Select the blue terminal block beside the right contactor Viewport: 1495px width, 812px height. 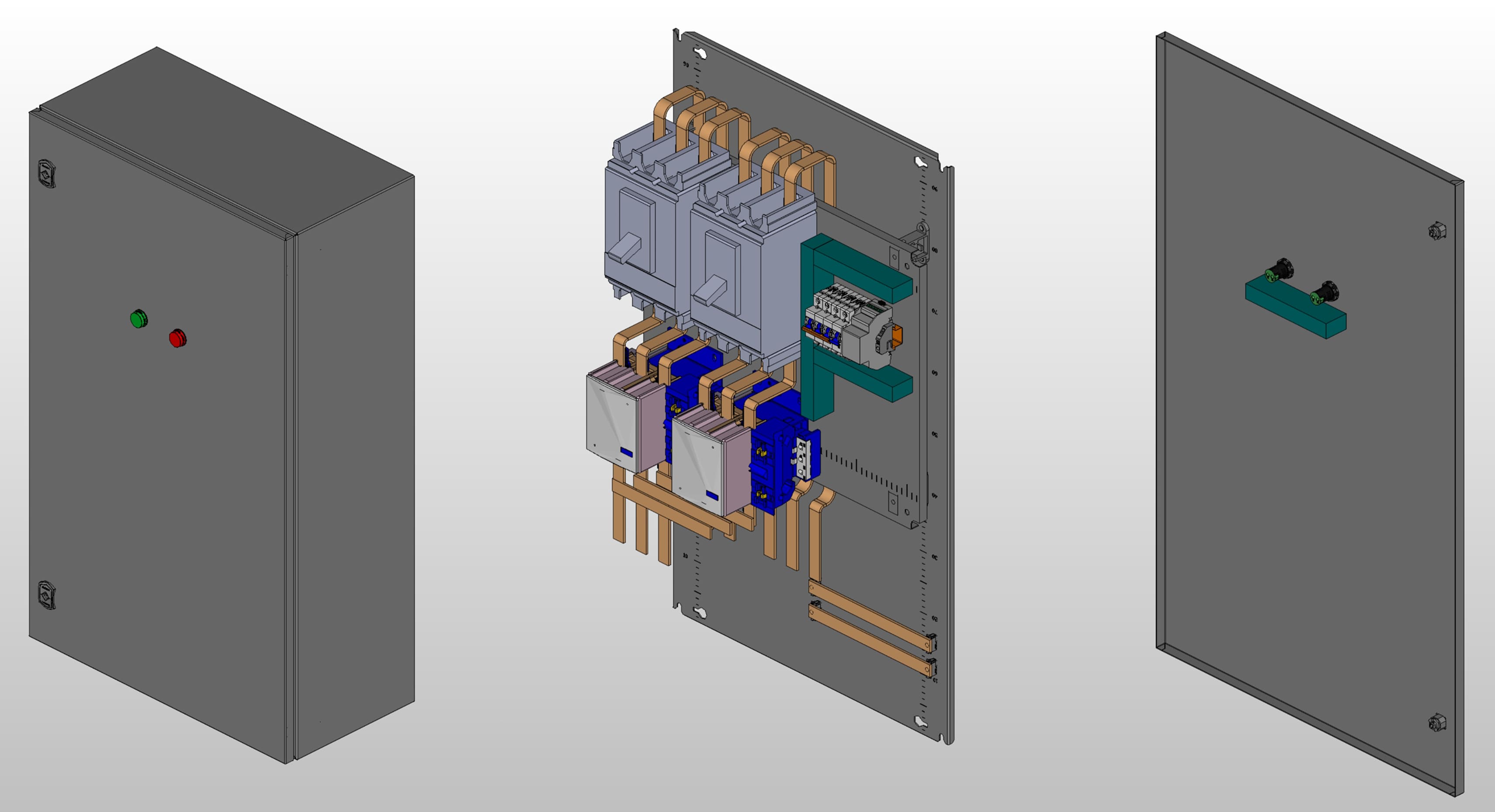click(780, 458)
